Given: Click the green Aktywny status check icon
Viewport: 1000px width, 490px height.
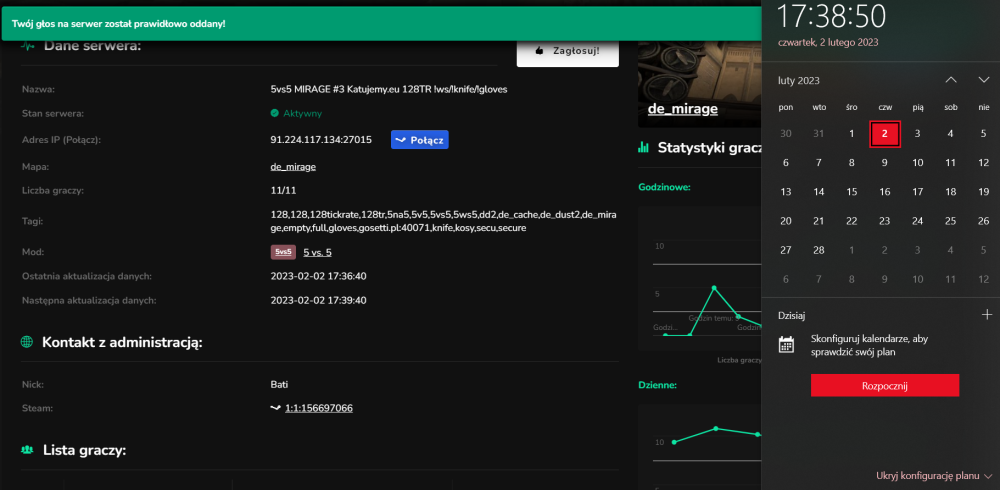Looking at the screenshot, I should pos(274,114).
